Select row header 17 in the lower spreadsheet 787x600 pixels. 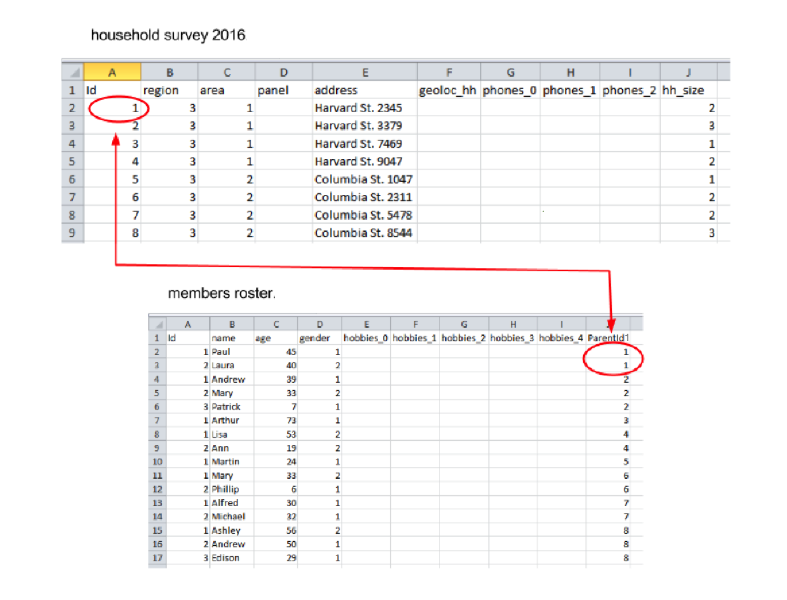[x=157, y=558]
